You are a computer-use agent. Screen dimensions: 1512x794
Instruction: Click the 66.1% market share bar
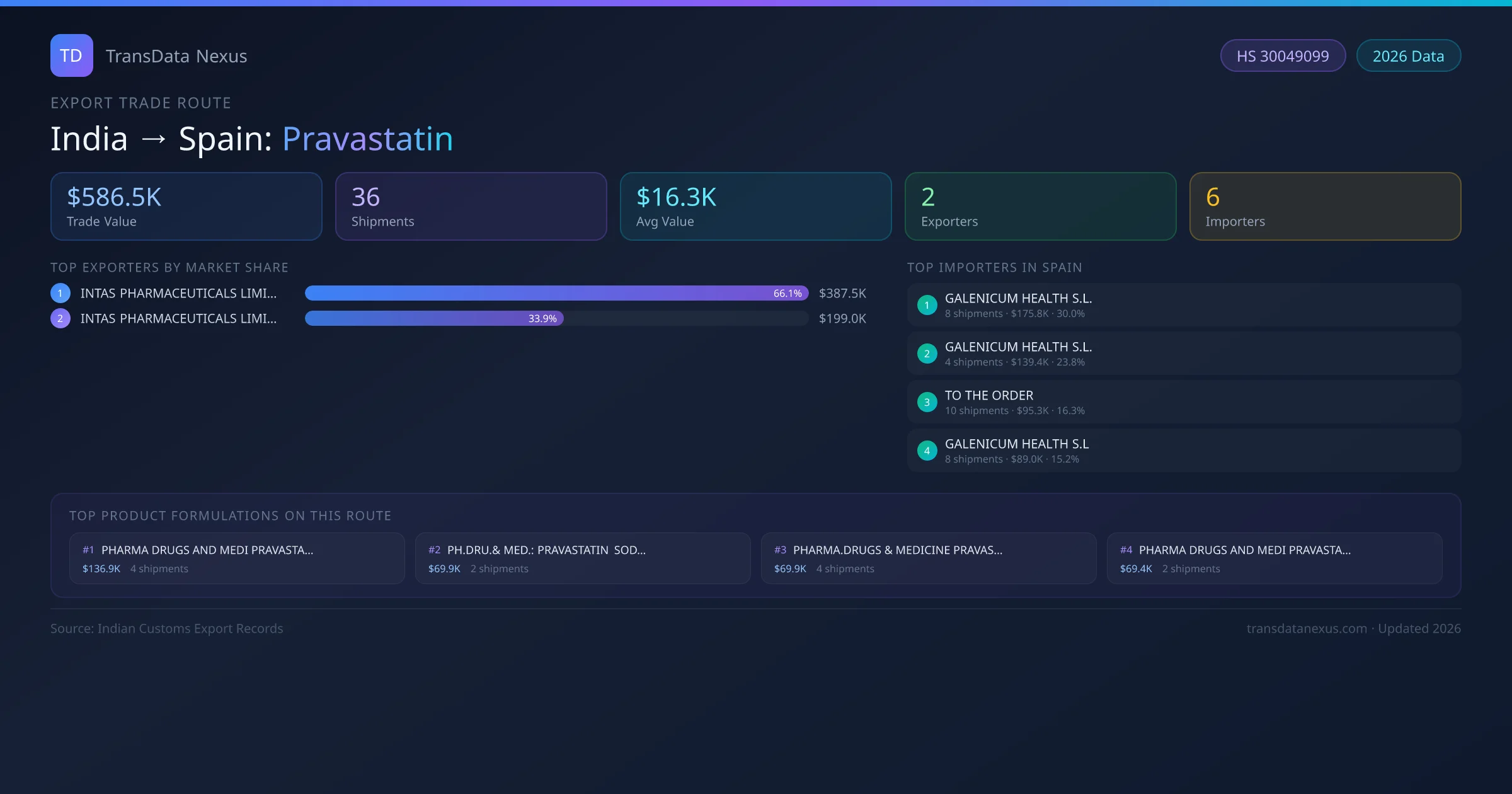coord(556,293)
